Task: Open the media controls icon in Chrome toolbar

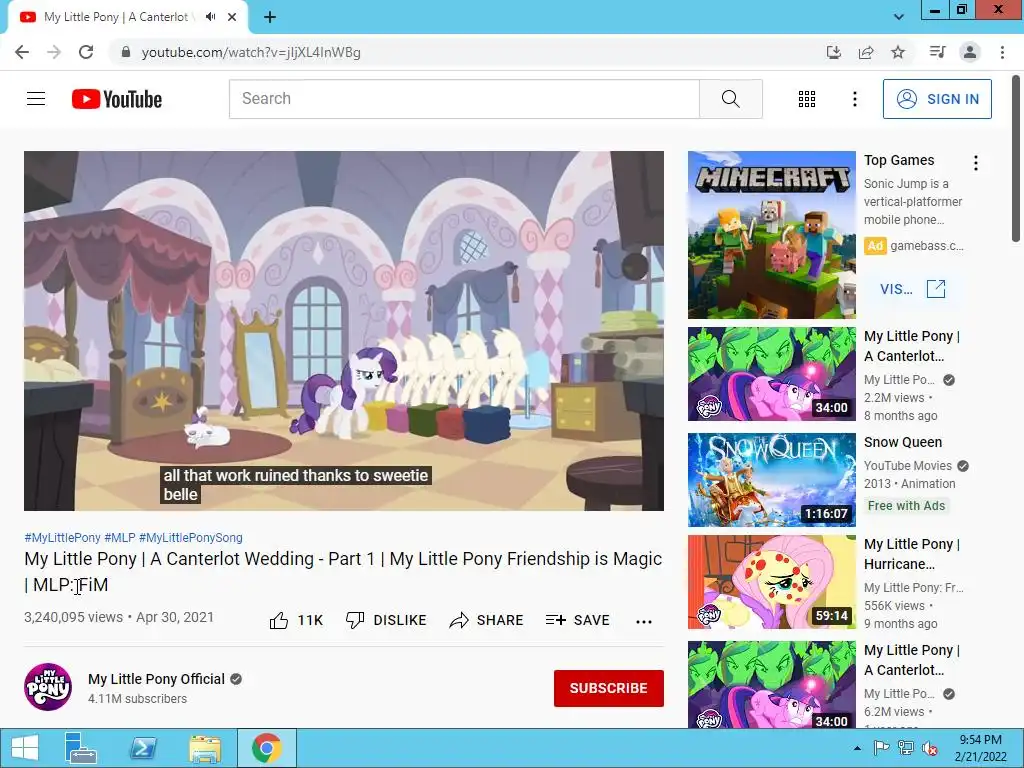Action: 937,52
